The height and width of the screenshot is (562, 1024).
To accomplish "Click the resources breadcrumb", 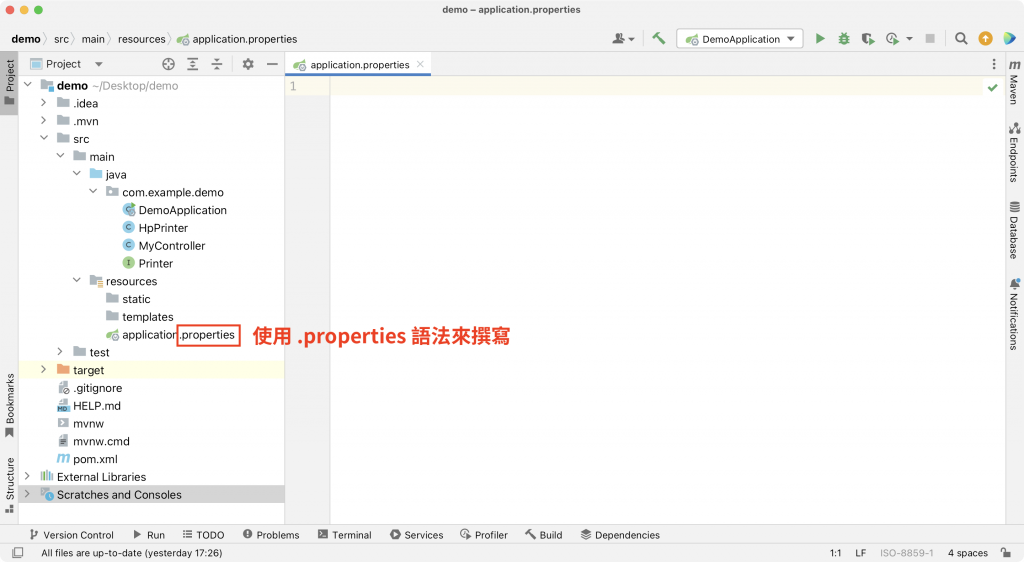I will pyautogui.click(x=142, y=39).
